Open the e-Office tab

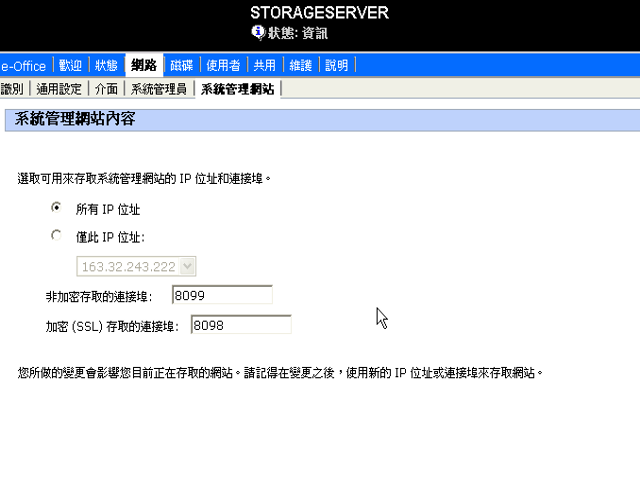pyautogui.click(x=23, y=66)
